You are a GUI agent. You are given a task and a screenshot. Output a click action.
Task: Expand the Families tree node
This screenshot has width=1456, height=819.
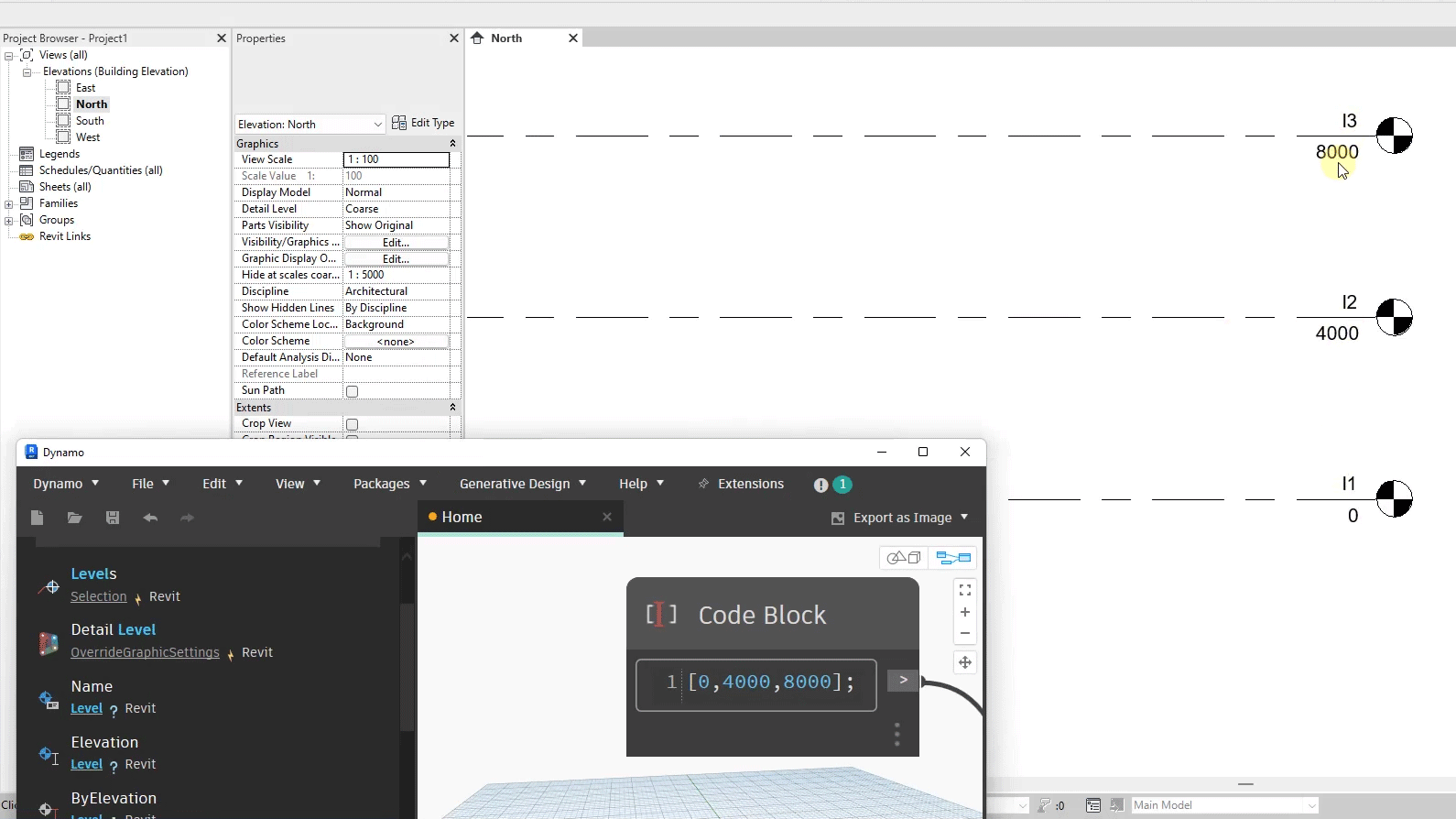9,204
